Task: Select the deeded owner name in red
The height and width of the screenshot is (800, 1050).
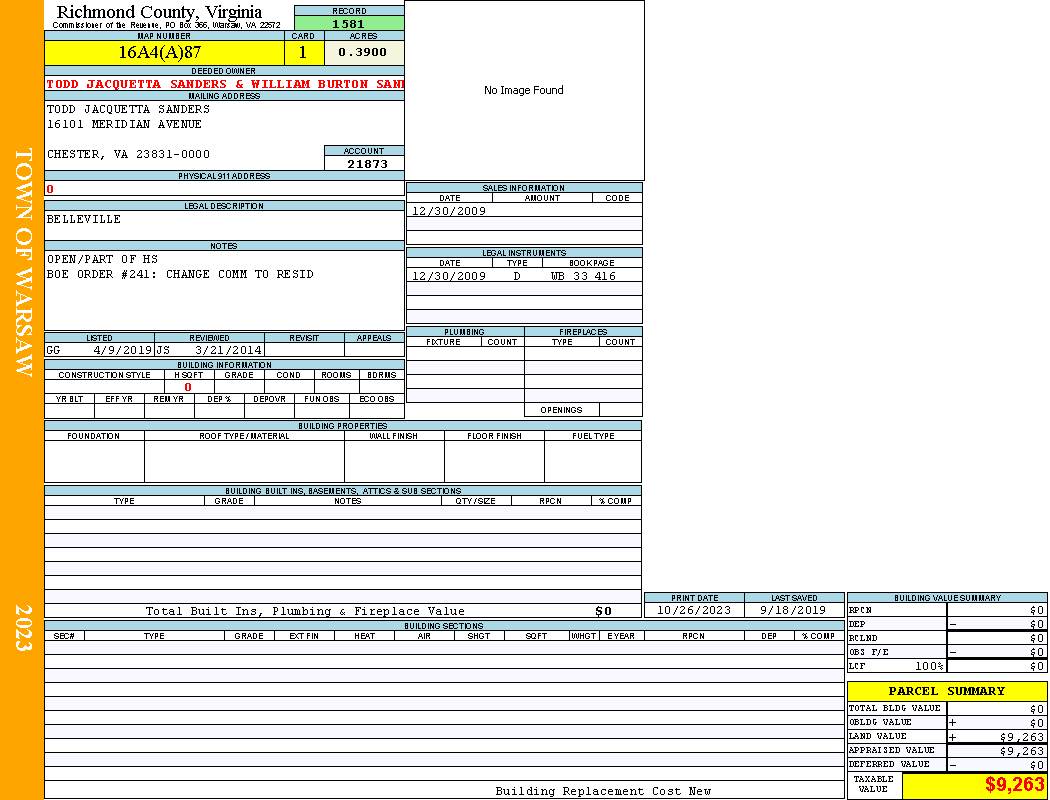Action: [x=225, y=85]
